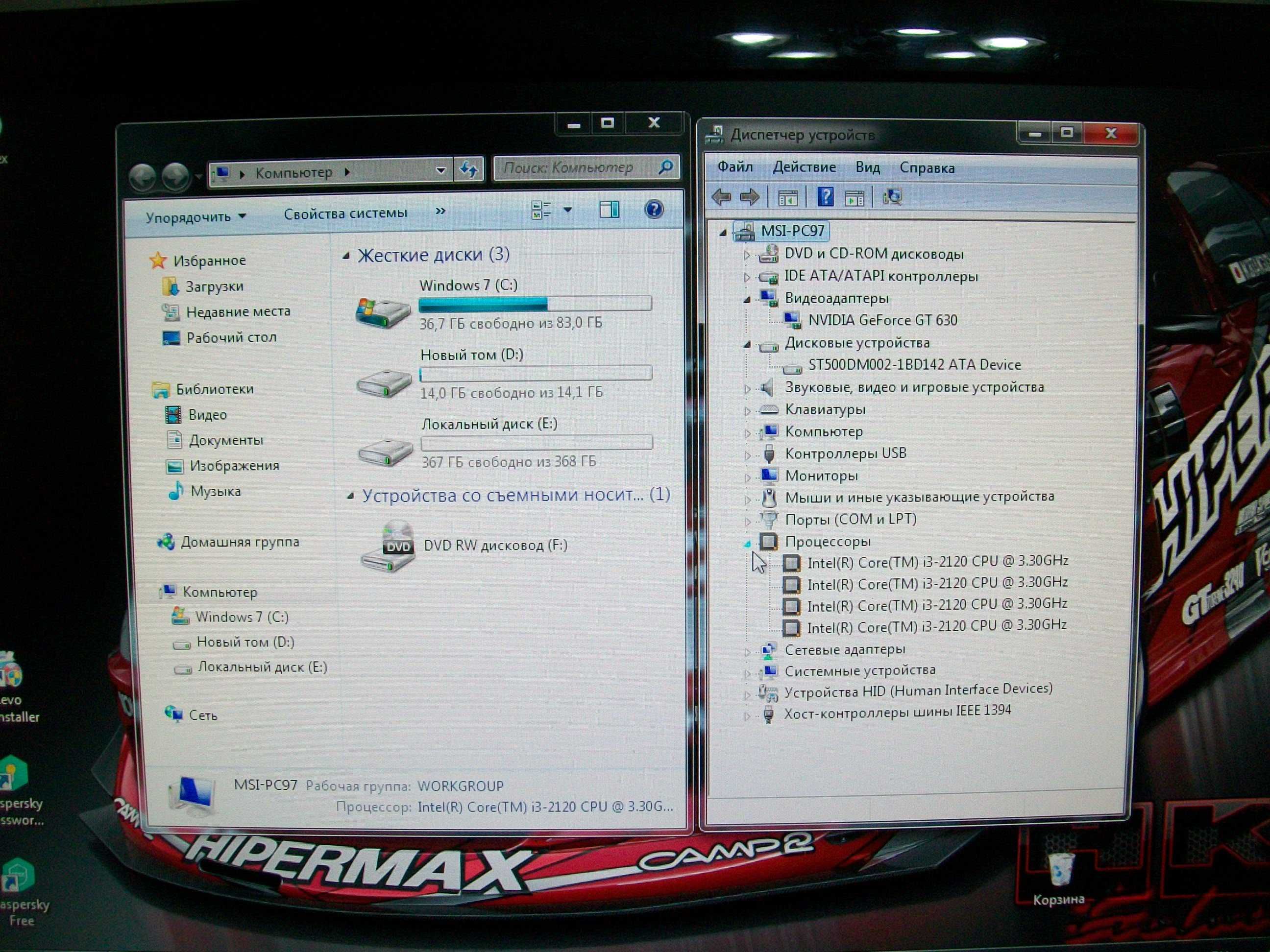Click search magnifier icon in Explorer
The width and height of the screenshot is (1270, 952).
pyautogui.click(x=665, y=167)
